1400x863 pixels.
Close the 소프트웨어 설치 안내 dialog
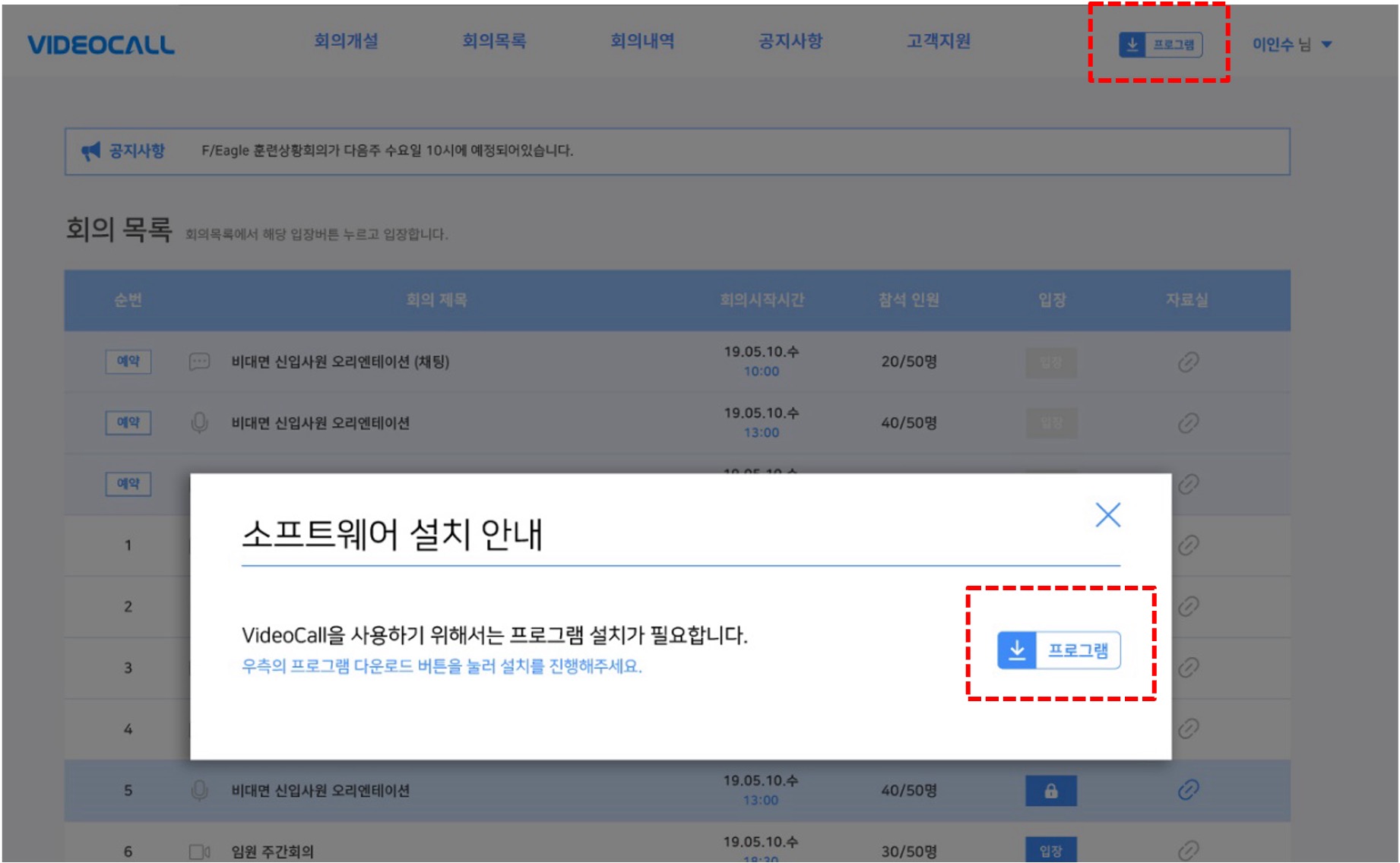(1108, 515)
